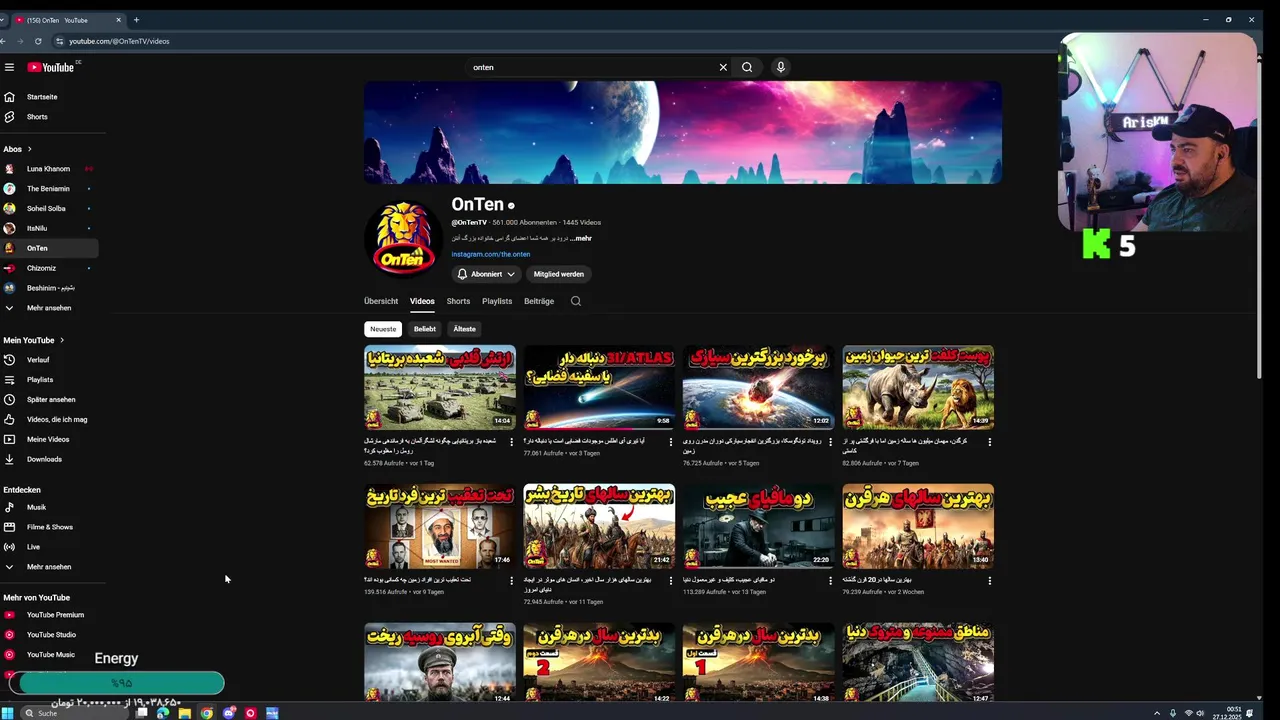Open Luna Khanom subscription

[x=49, y=169]
